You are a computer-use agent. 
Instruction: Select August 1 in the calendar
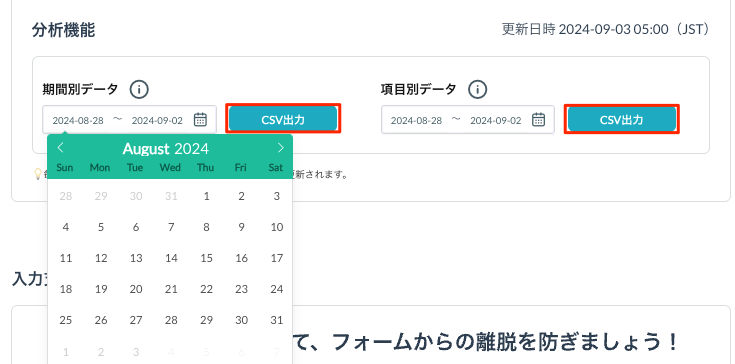pos(206,196)
